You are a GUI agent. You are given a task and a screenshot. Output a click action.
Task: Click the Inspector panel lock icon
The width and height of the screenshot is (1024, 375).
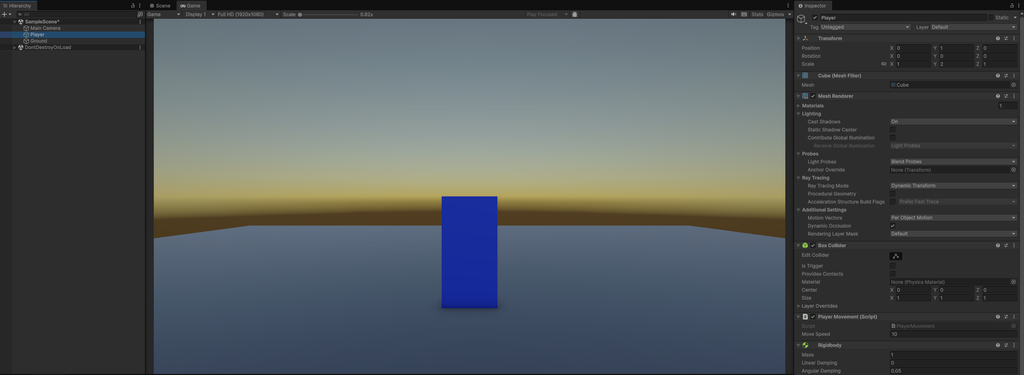tap(1011, 5)
